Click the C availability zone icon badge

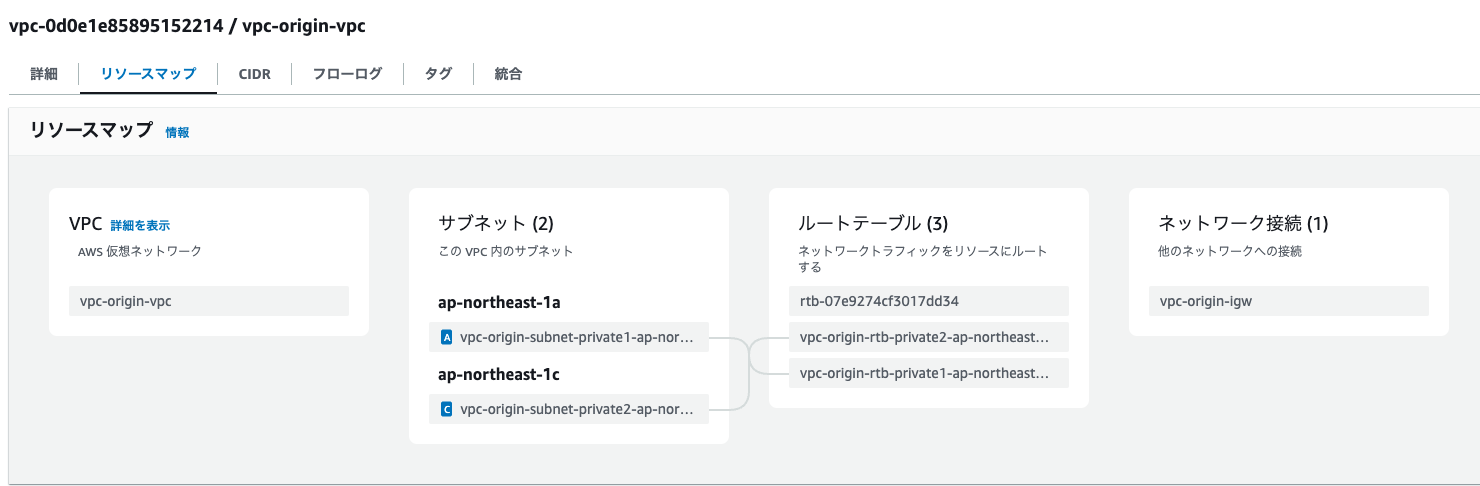click(446, 409)
